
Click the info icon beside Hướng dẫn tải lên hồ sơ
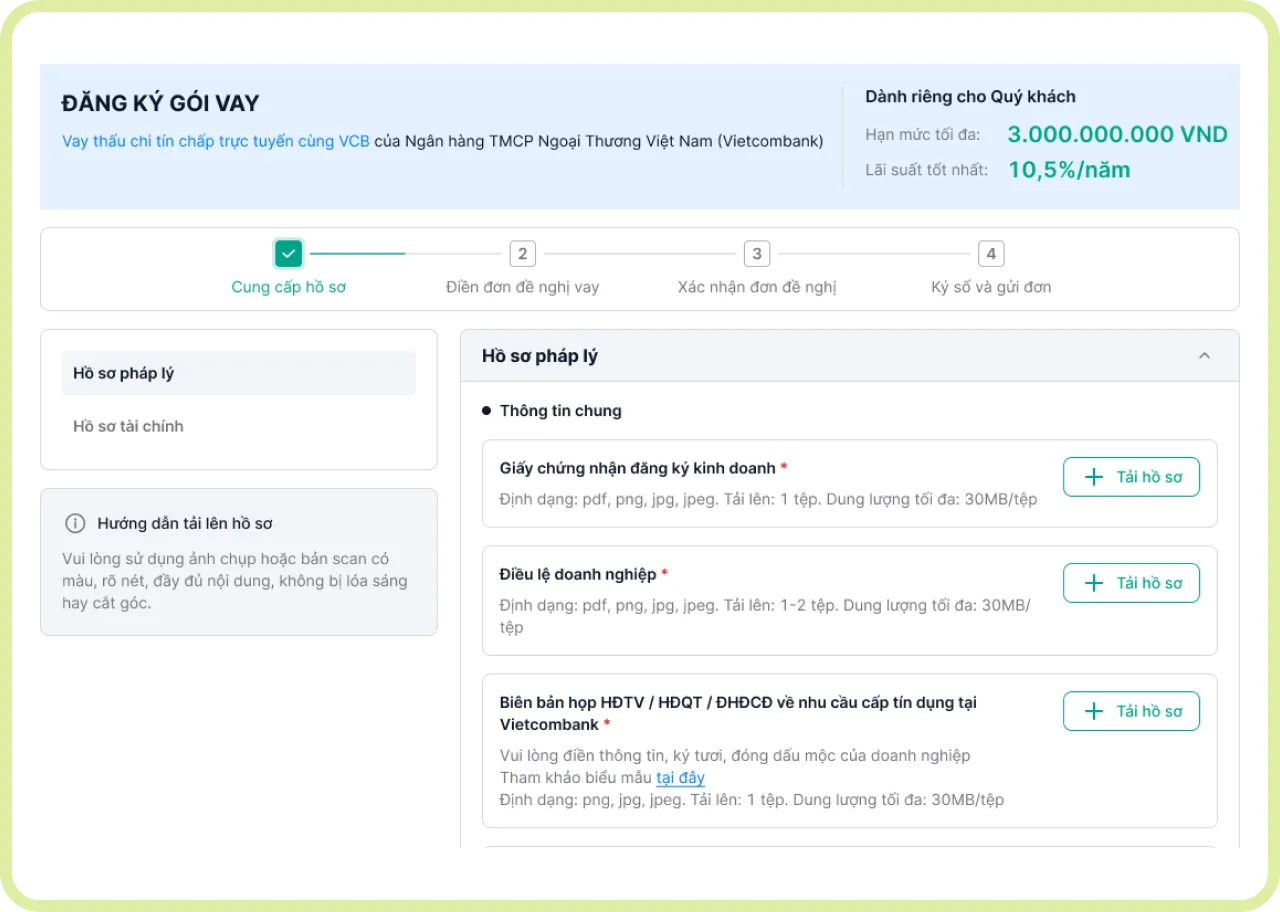(x=75, y=523)
